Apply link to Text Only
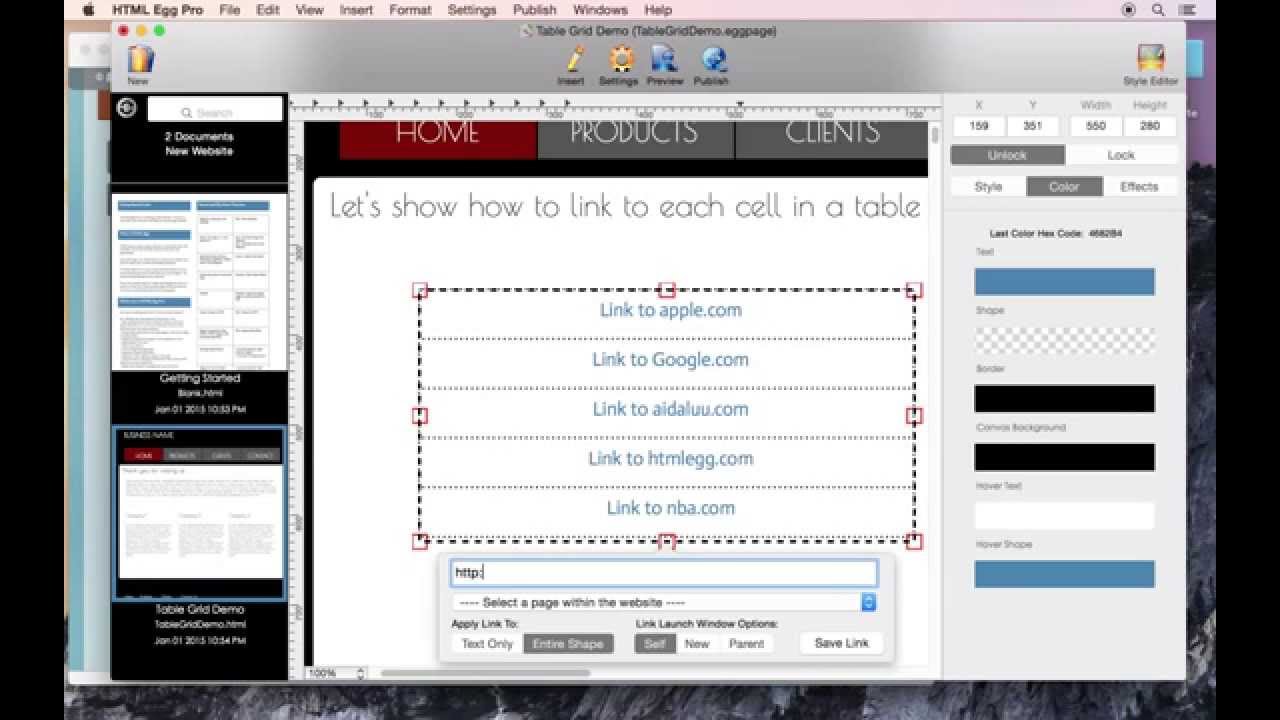This screenshot has height=720, width=1280. tap(487, 644)
